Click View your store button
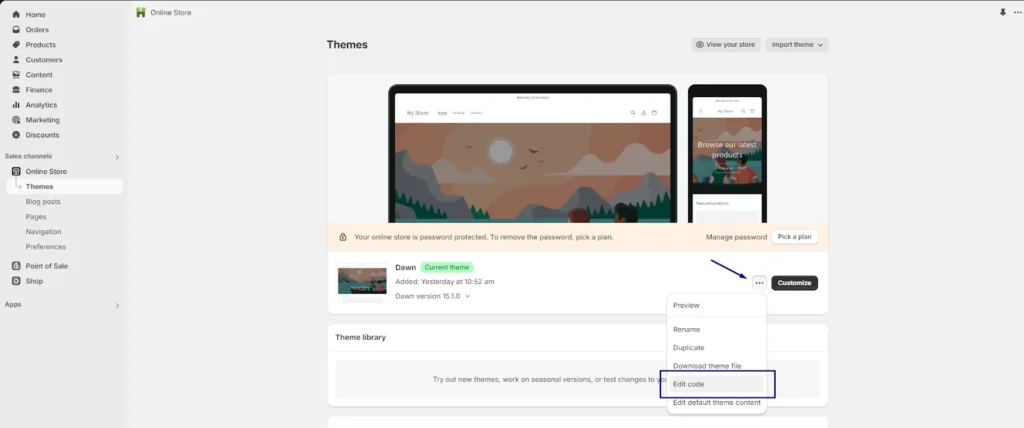This screenshot has width=1024, height=428. [726, 44]
